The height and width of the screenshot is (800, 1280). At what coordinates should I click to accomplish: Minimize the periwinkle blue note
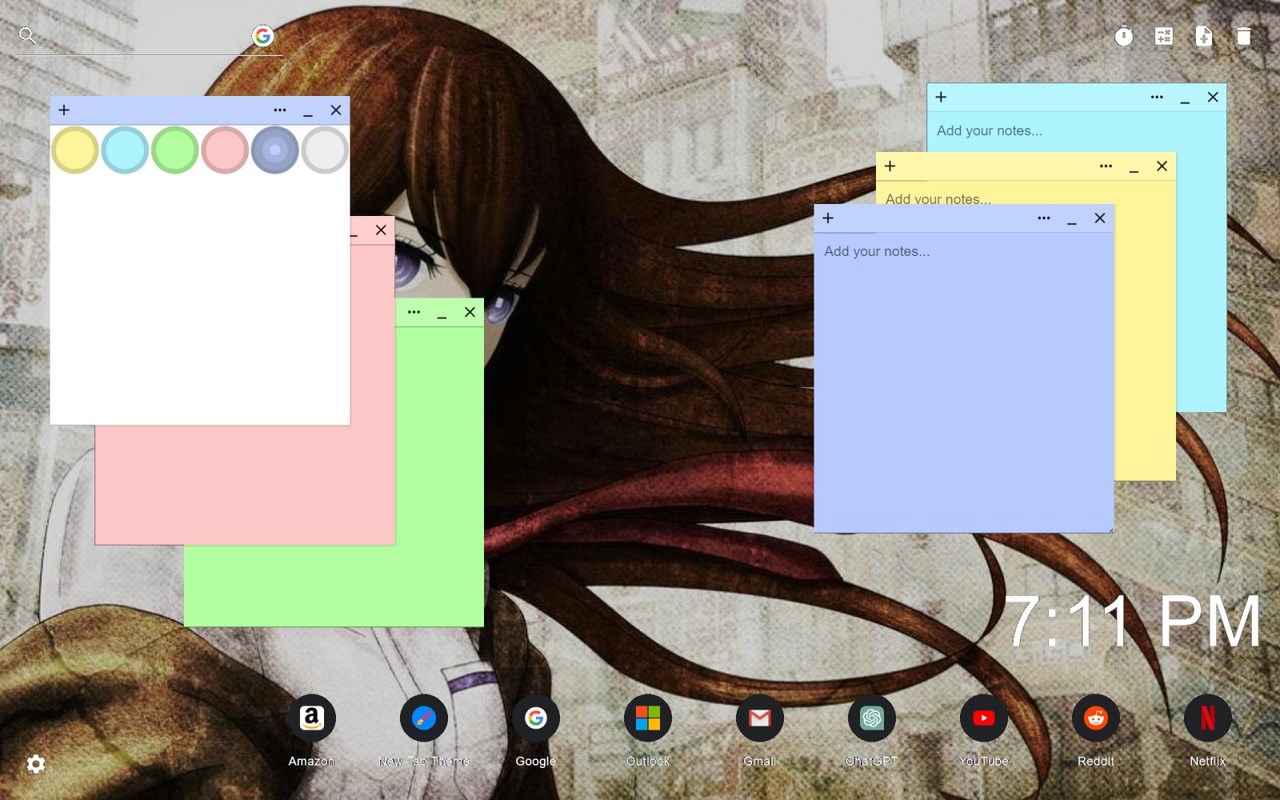(1072, 218)
